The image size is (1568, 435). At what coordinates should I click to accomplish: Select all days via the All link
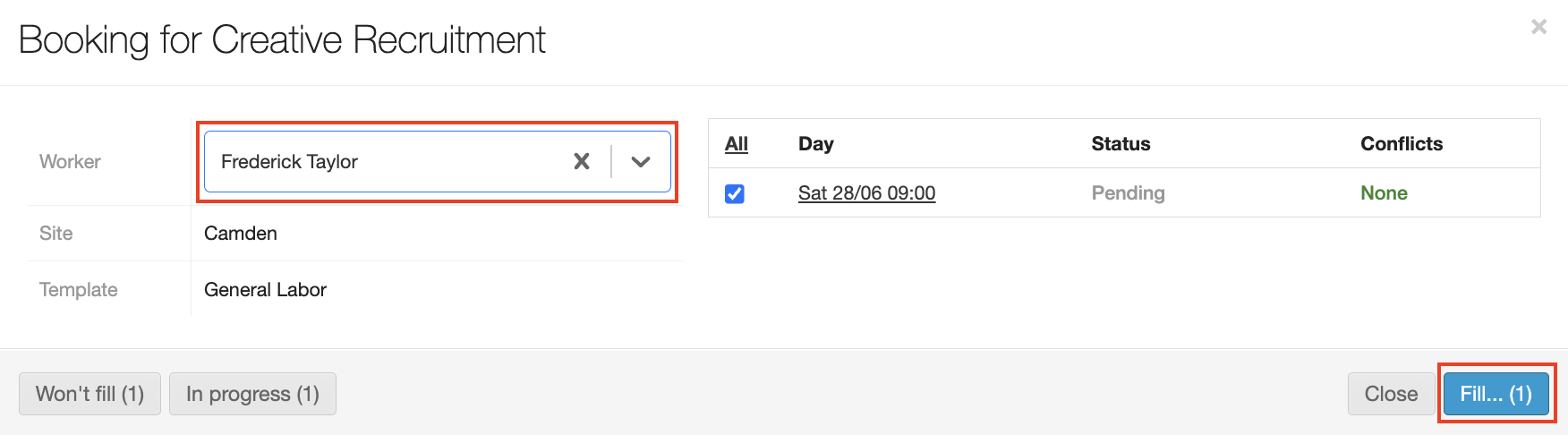(x=737, y=144)
